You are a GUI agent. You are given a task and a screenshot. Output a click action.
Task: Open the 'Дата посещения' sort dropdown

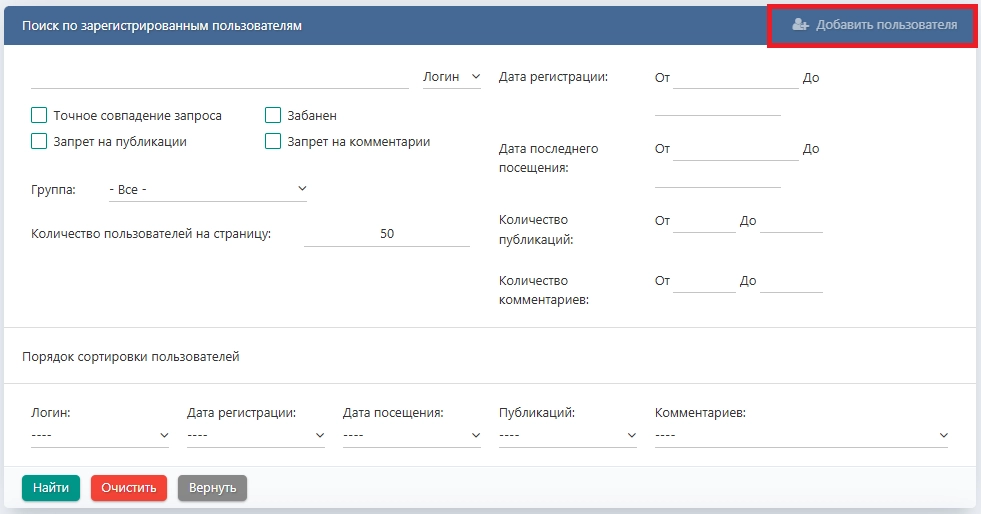click(412, 435)
